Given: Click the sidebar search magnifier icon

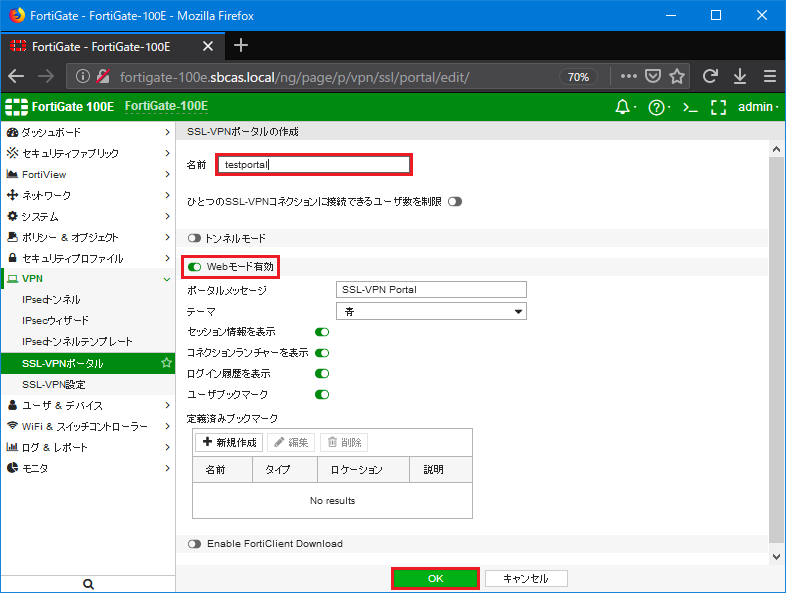Looking at the screenshot, I should point(88,584).
